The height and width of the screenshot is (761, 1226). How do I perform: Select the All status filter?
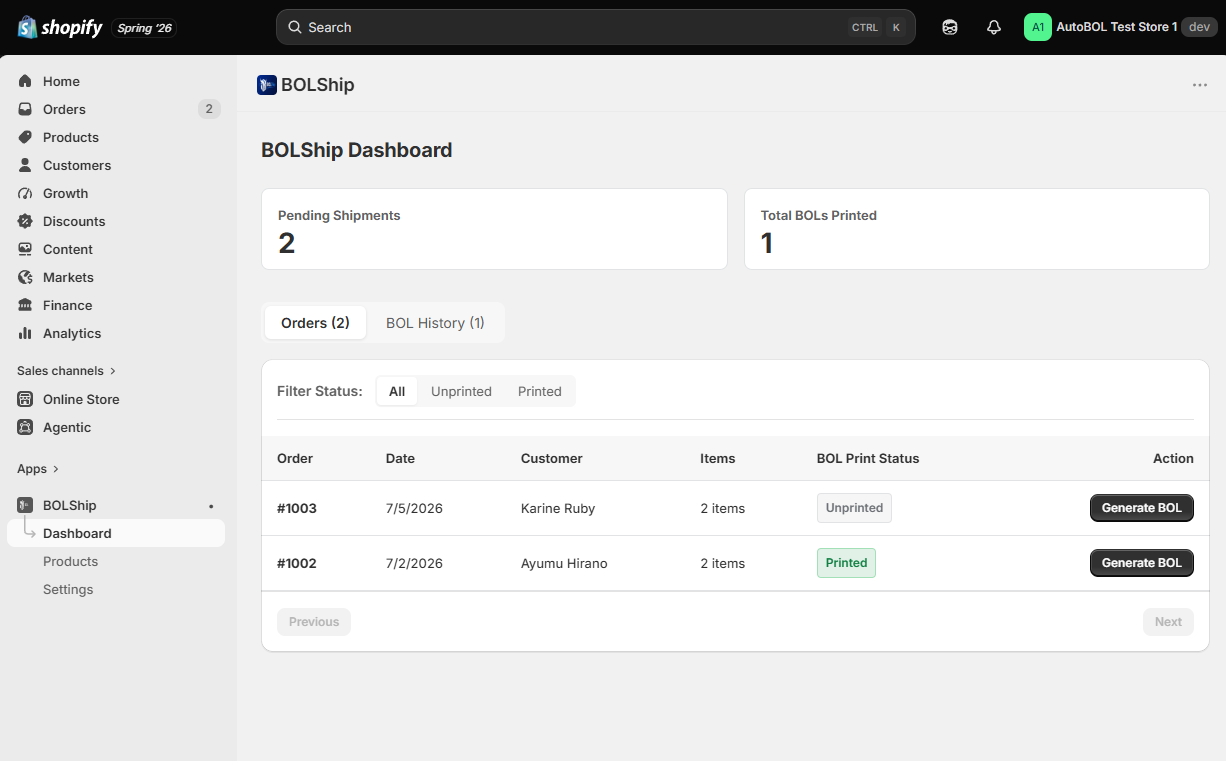[x=397, y=392]
